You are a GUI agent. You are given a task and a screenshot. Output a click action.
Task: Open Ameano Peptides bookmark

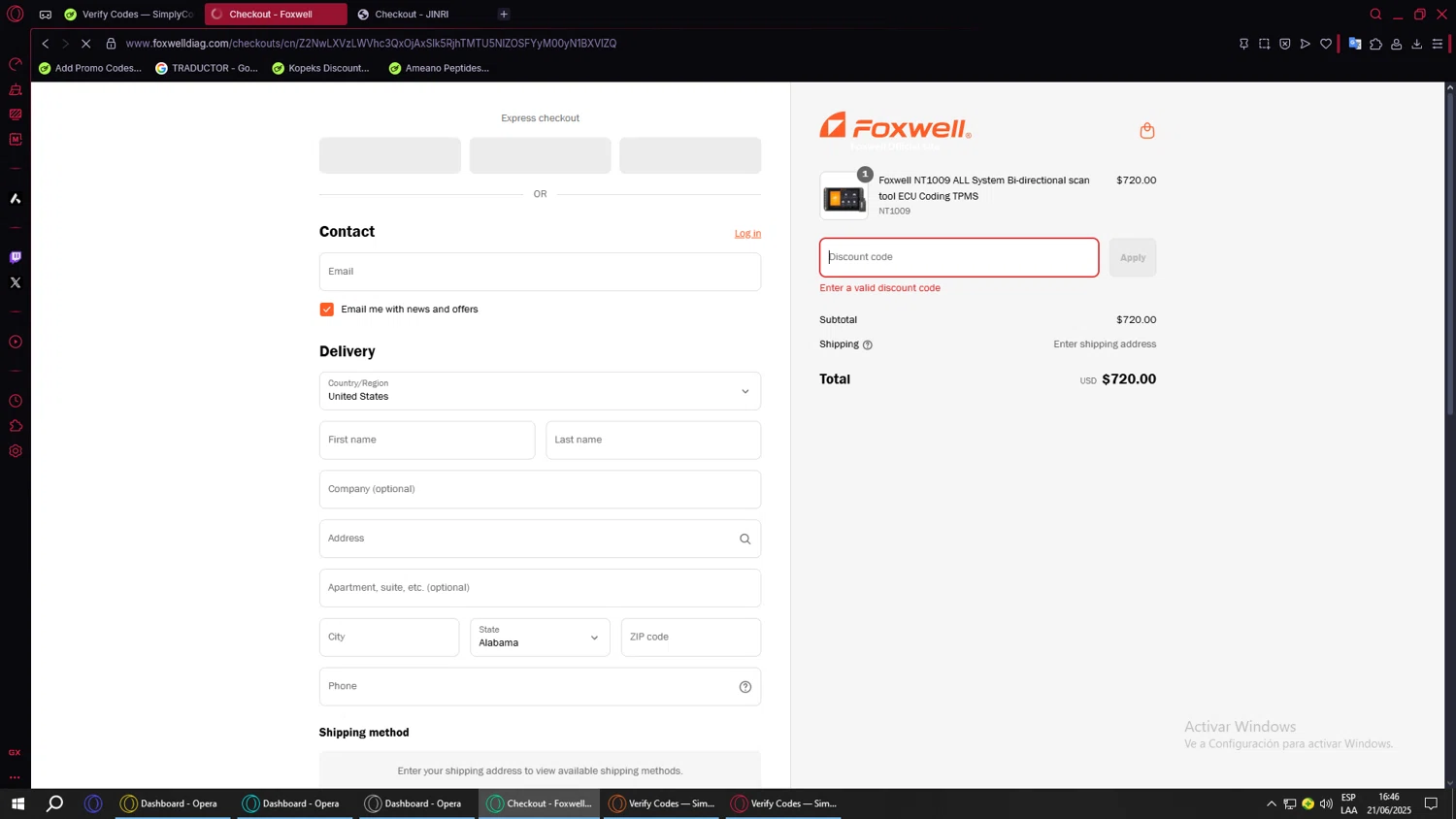point(439,68)
